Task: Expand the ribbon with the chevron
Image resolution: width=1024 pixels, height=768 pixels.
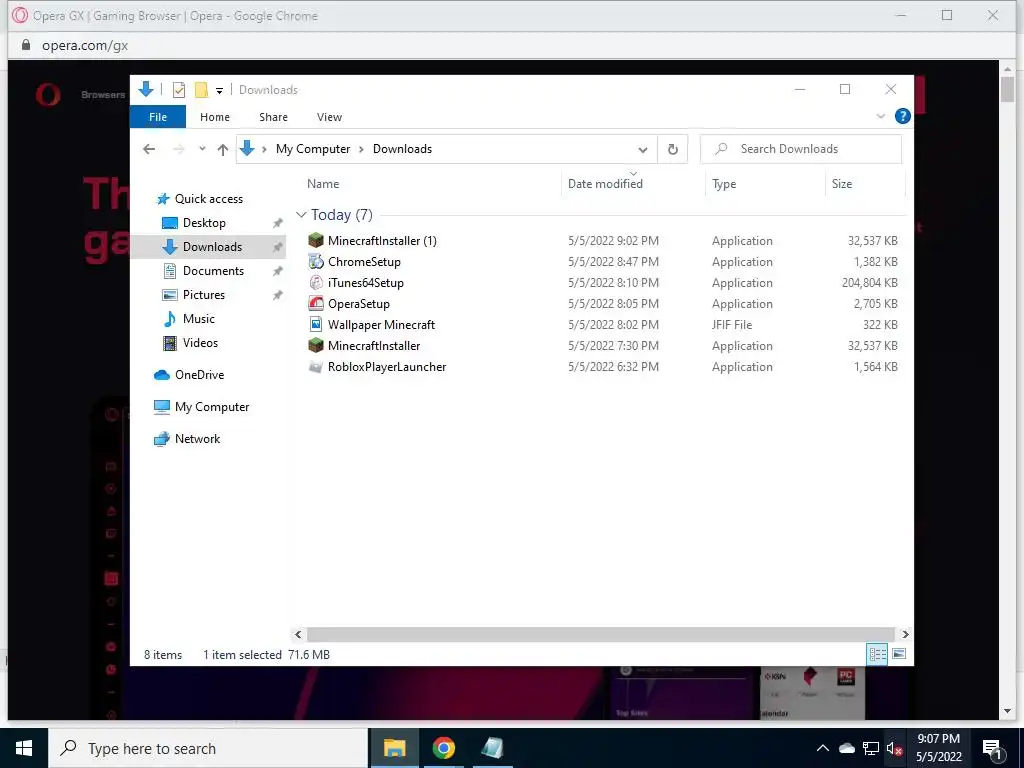Action: coord(880,116)
